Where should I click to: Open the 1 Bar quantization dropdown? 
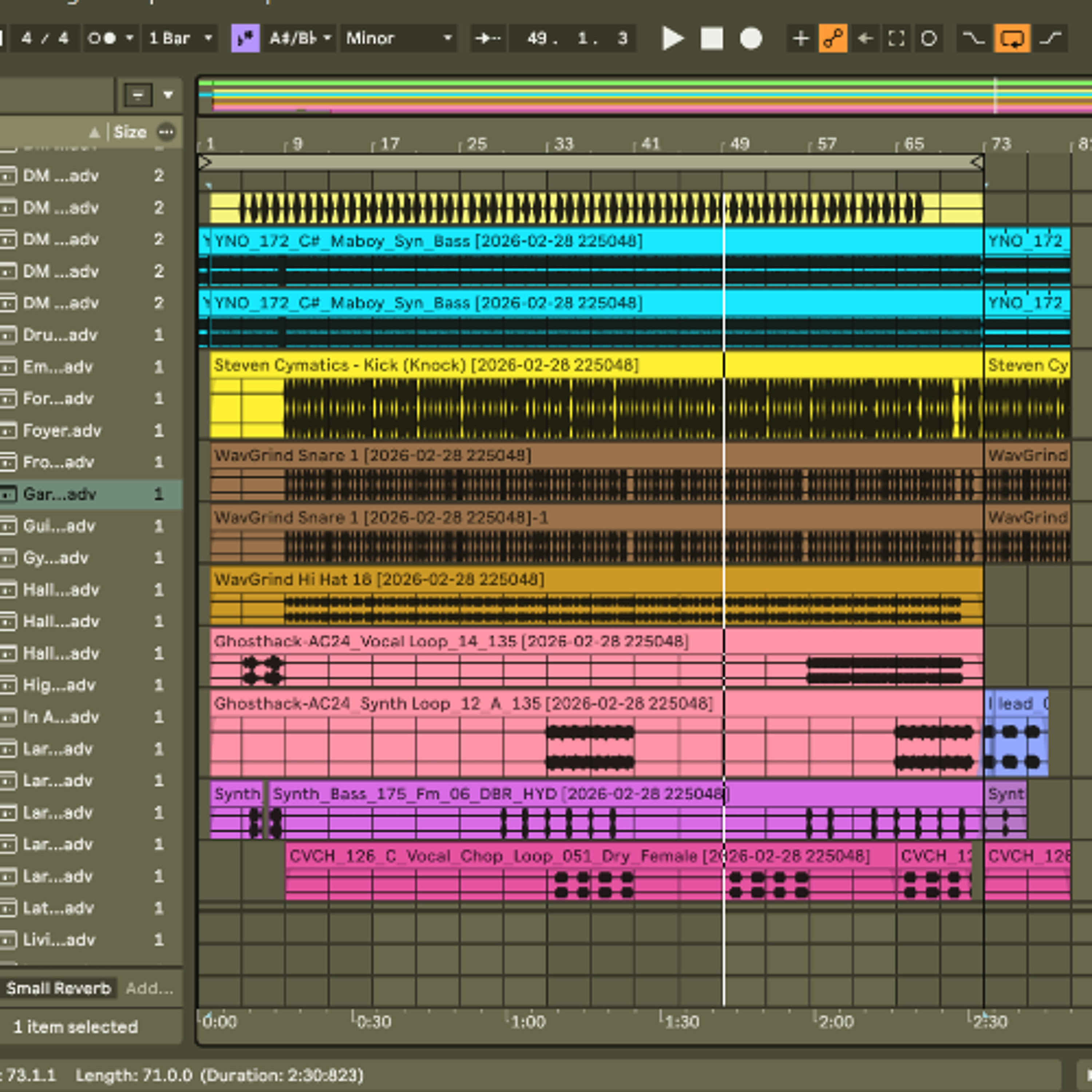pyautogui.click(x=180, y=39)
